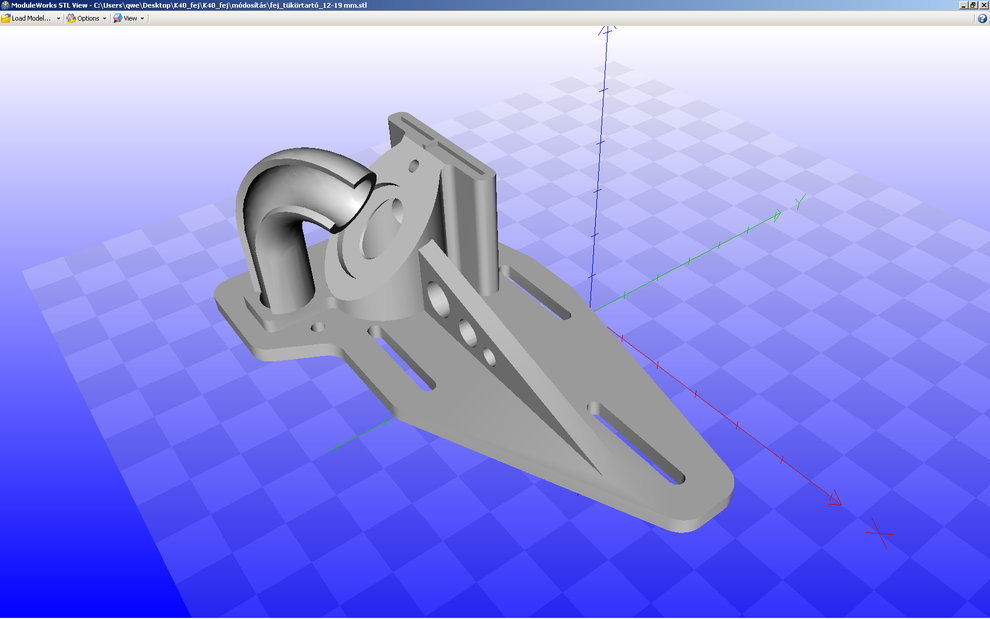Image resolution: width=990 pixels, height=619 pixels.
Task: Click the Load Model folder icon
Action: (6, 18)
